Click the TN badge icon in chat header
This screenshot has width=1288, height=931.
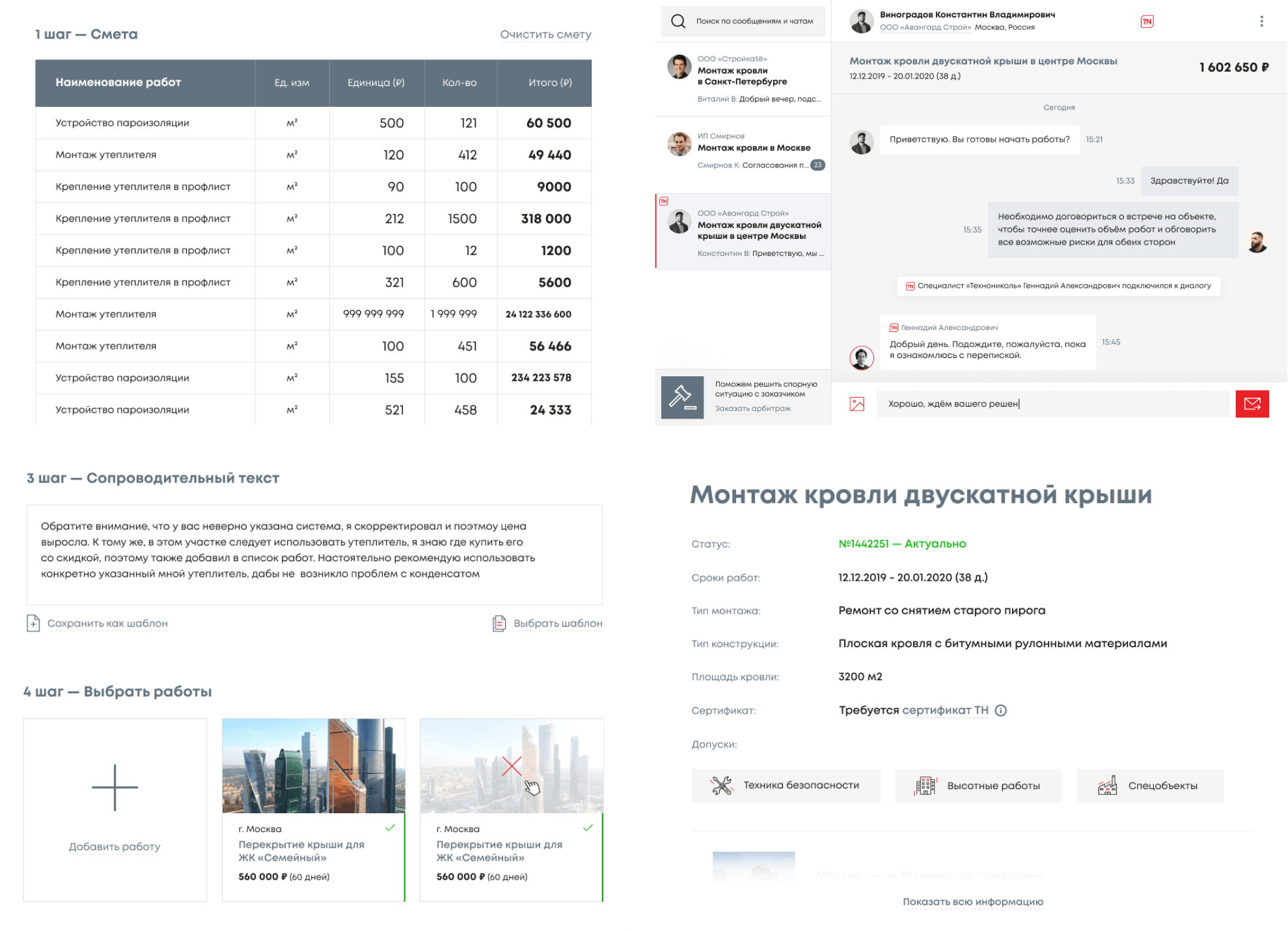pyautogui.click(x=1147, y=21)
